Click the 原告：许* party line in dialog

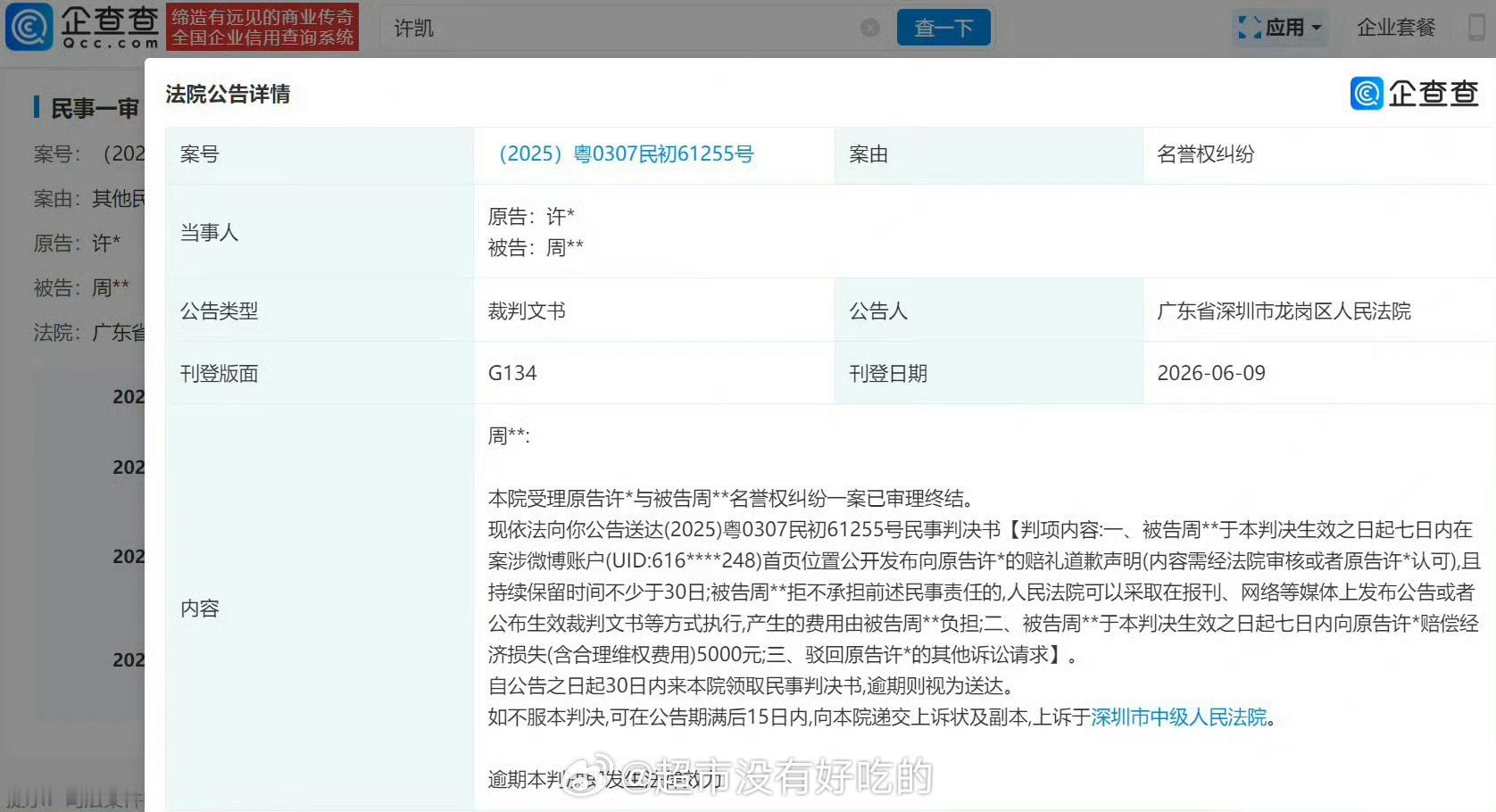click(x=531, y=216)
